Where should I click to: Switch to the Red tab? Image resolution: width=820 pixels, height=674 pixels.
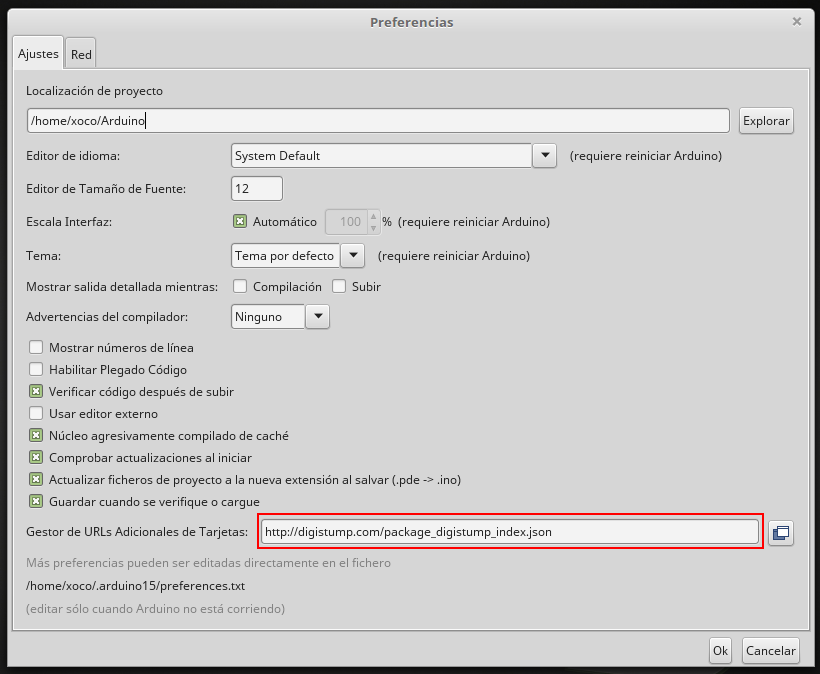click(x=80, y=53)
